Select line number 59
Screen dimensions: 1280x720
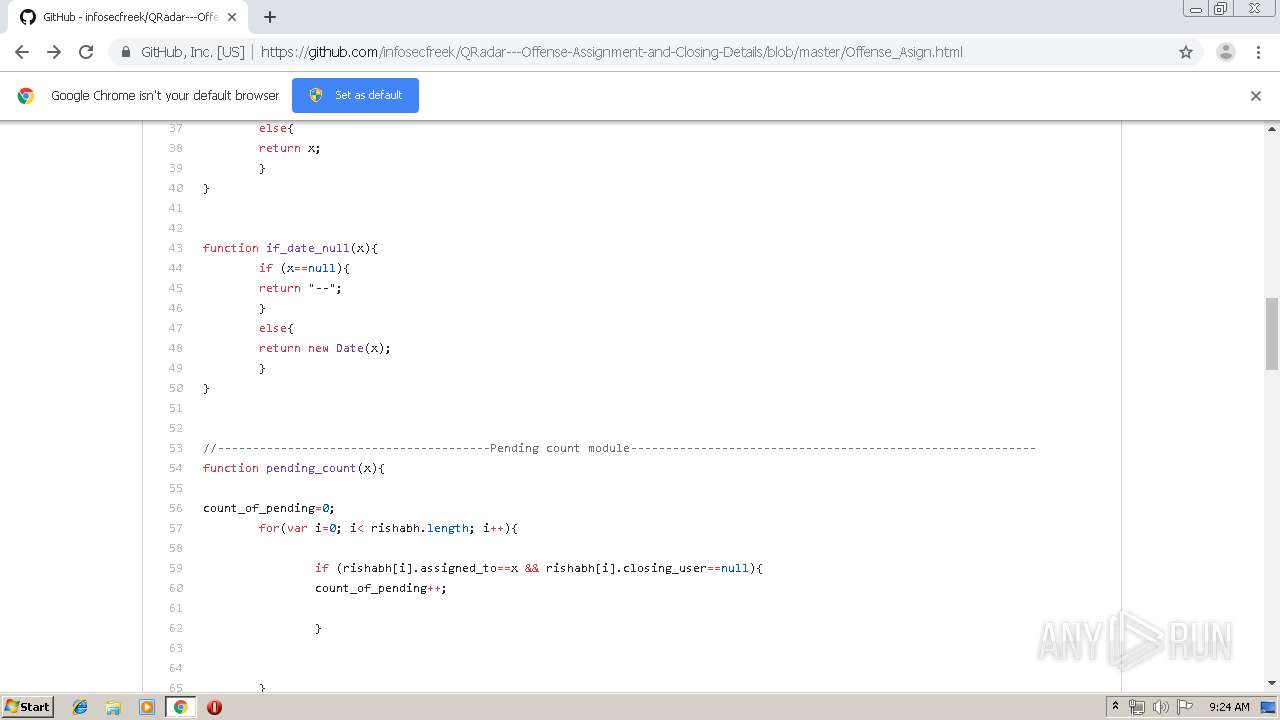[x=176, y=568]
